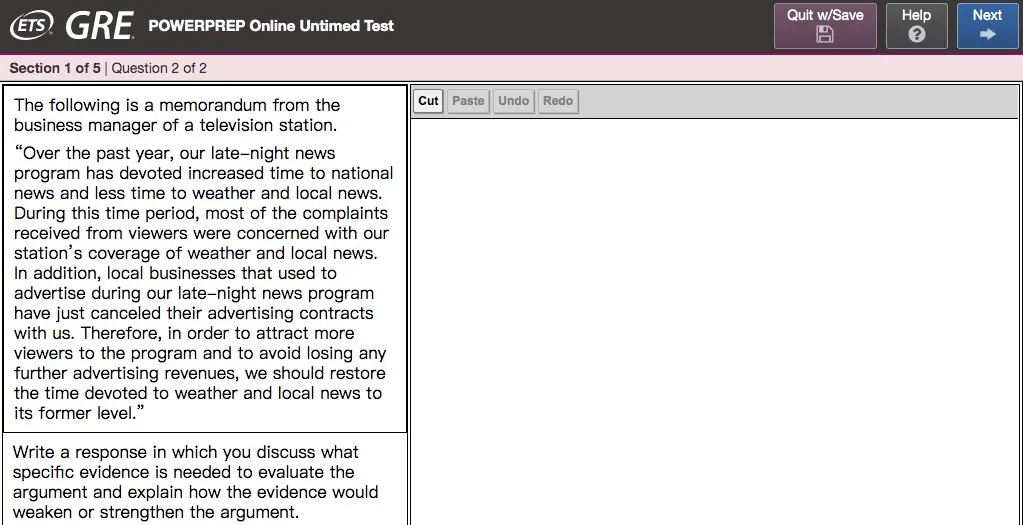
Task: Focus the blank essay response area
Action: coord(714,320)
